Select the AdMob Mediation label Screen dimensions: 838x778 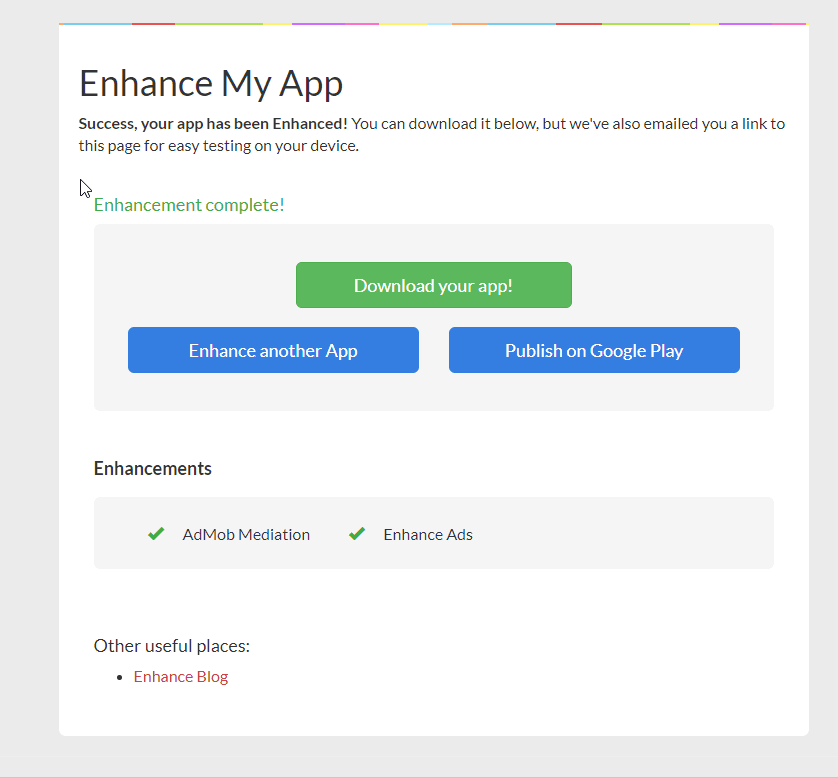pos(246,534)
